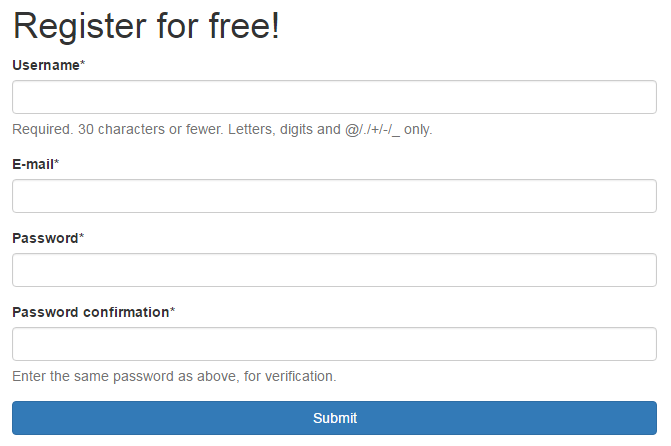Click the asterisk beside Username label

point(83,62)
